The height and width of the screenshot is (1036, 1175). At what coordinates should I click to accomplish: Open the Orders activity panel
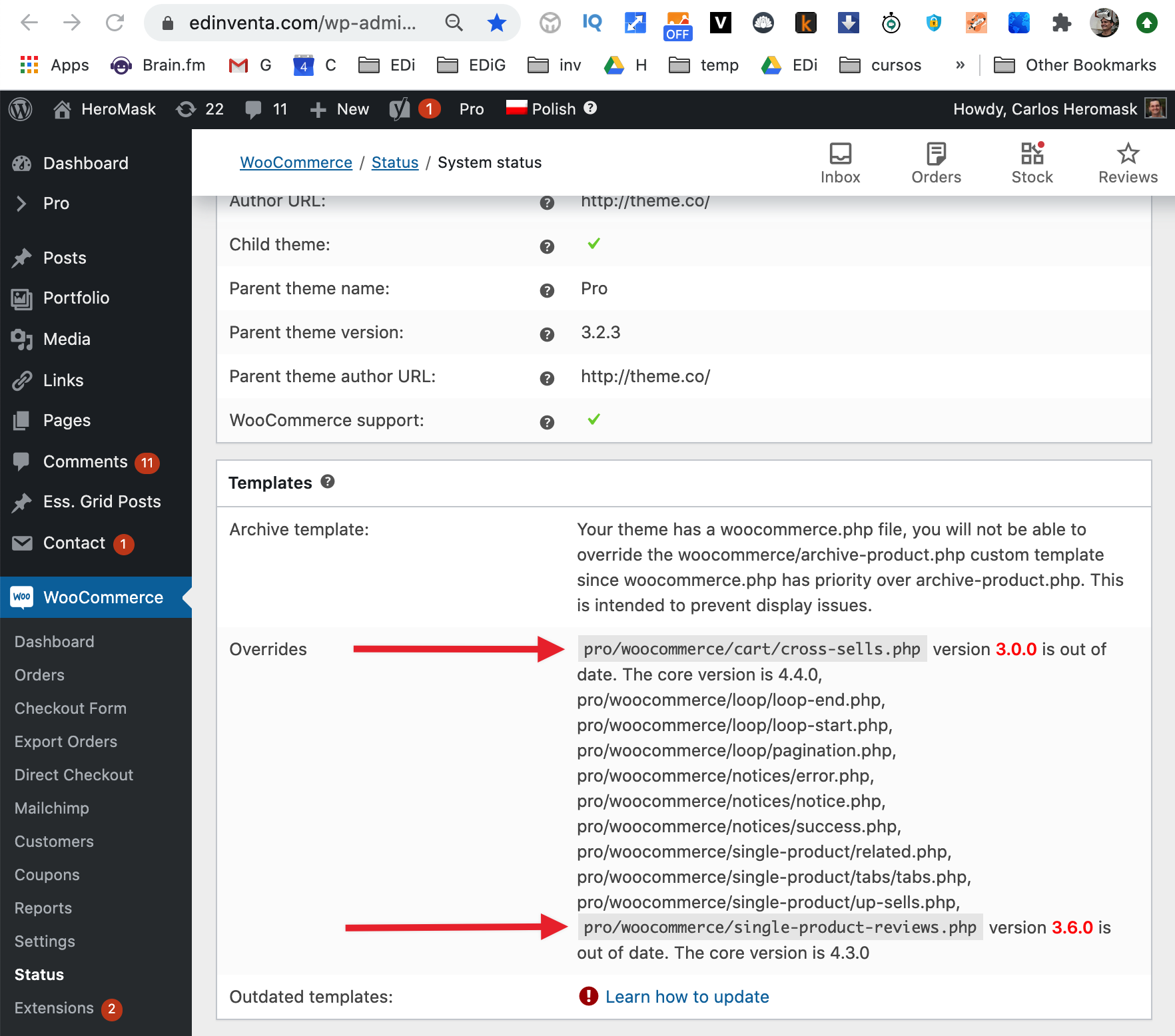[937, 162]
